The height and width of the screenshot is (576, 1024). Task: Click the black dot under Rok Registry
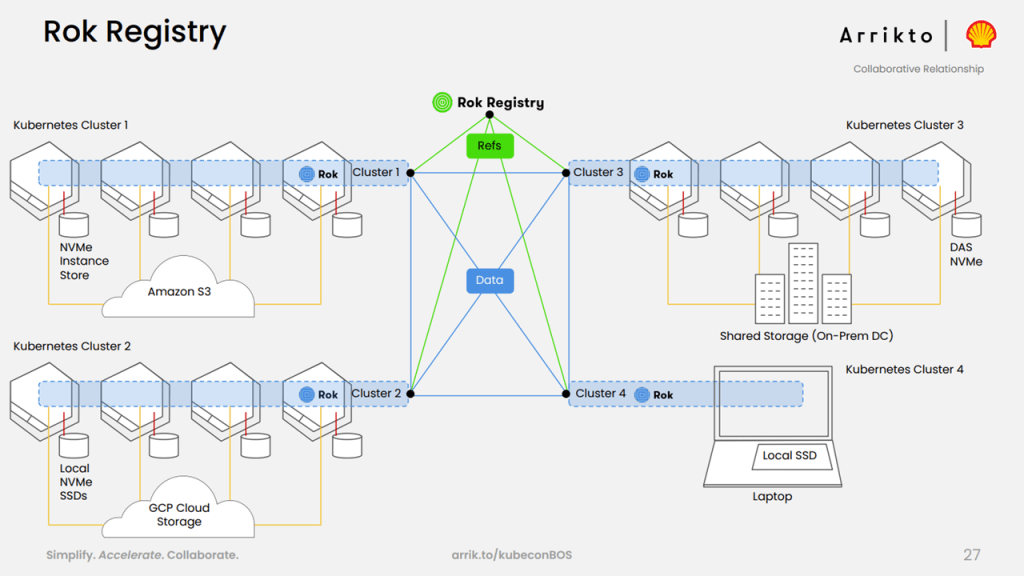click(x=490, y=115)
